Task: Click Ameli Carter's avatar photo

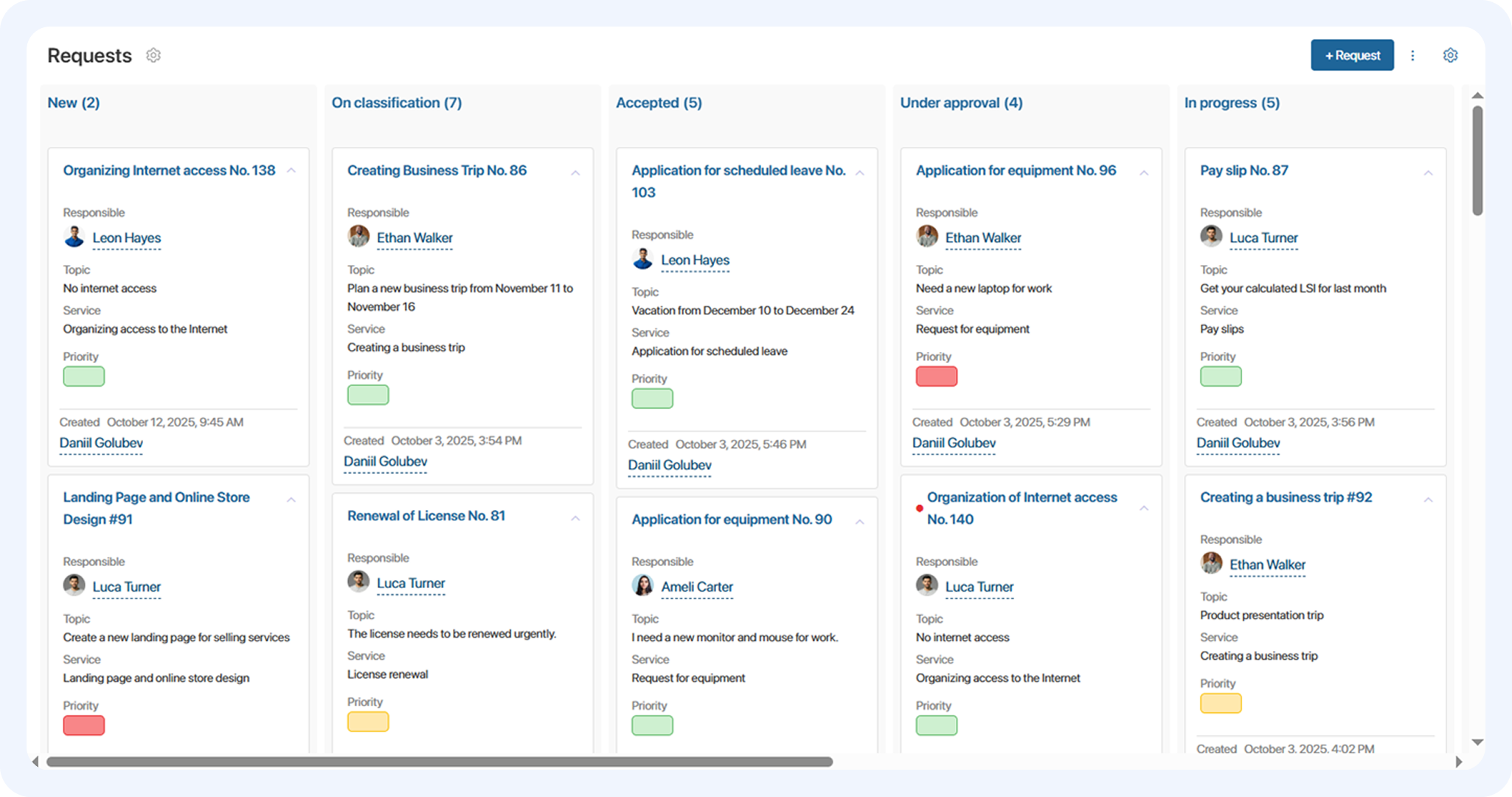Action: point(642,585)
